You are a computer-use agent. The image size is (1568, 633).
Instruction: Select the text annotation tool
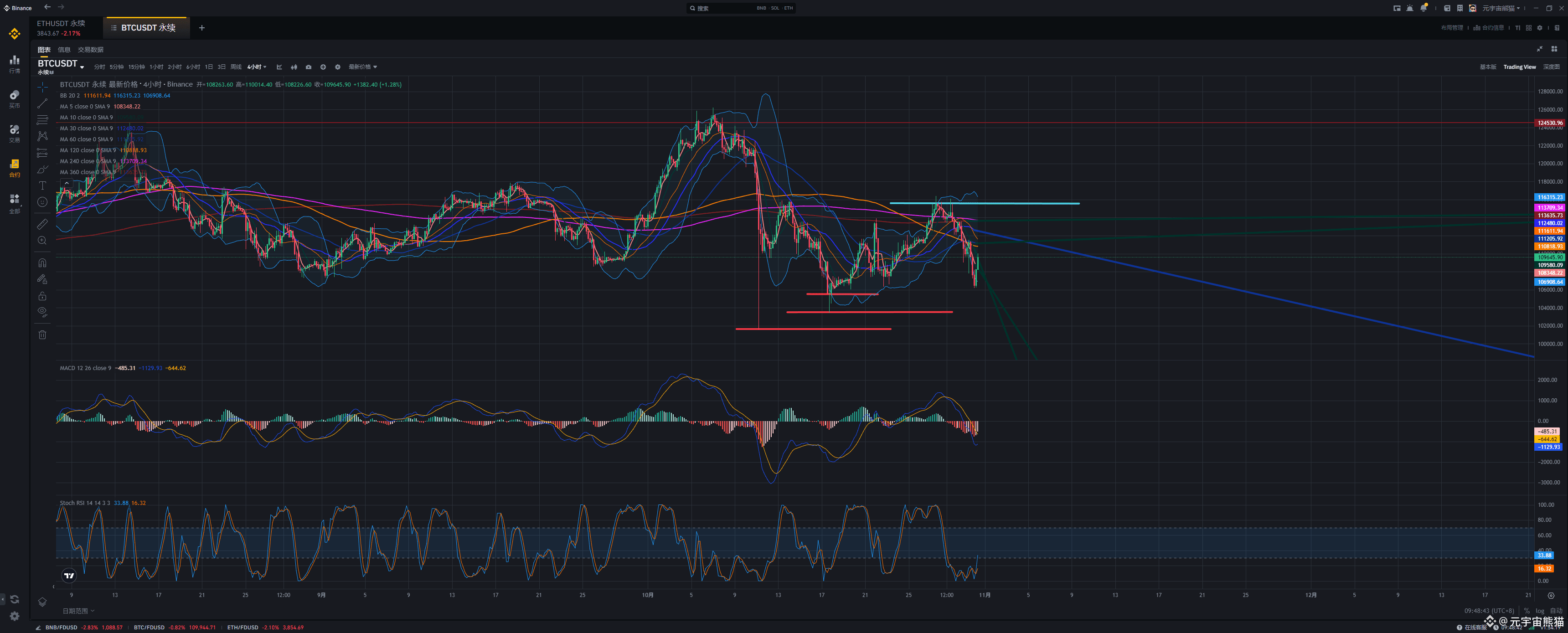[x=42, y=185]
